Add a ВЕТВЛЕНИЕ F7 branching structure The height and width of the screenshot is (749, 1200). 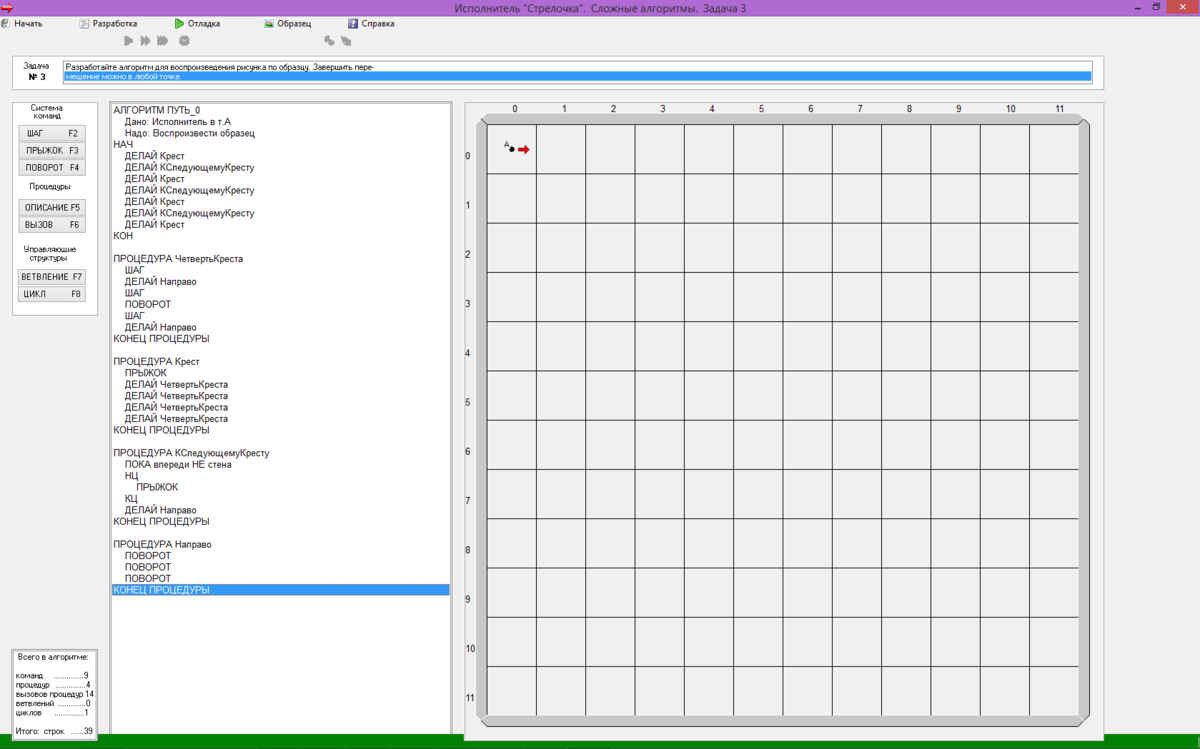click(52, 277)
